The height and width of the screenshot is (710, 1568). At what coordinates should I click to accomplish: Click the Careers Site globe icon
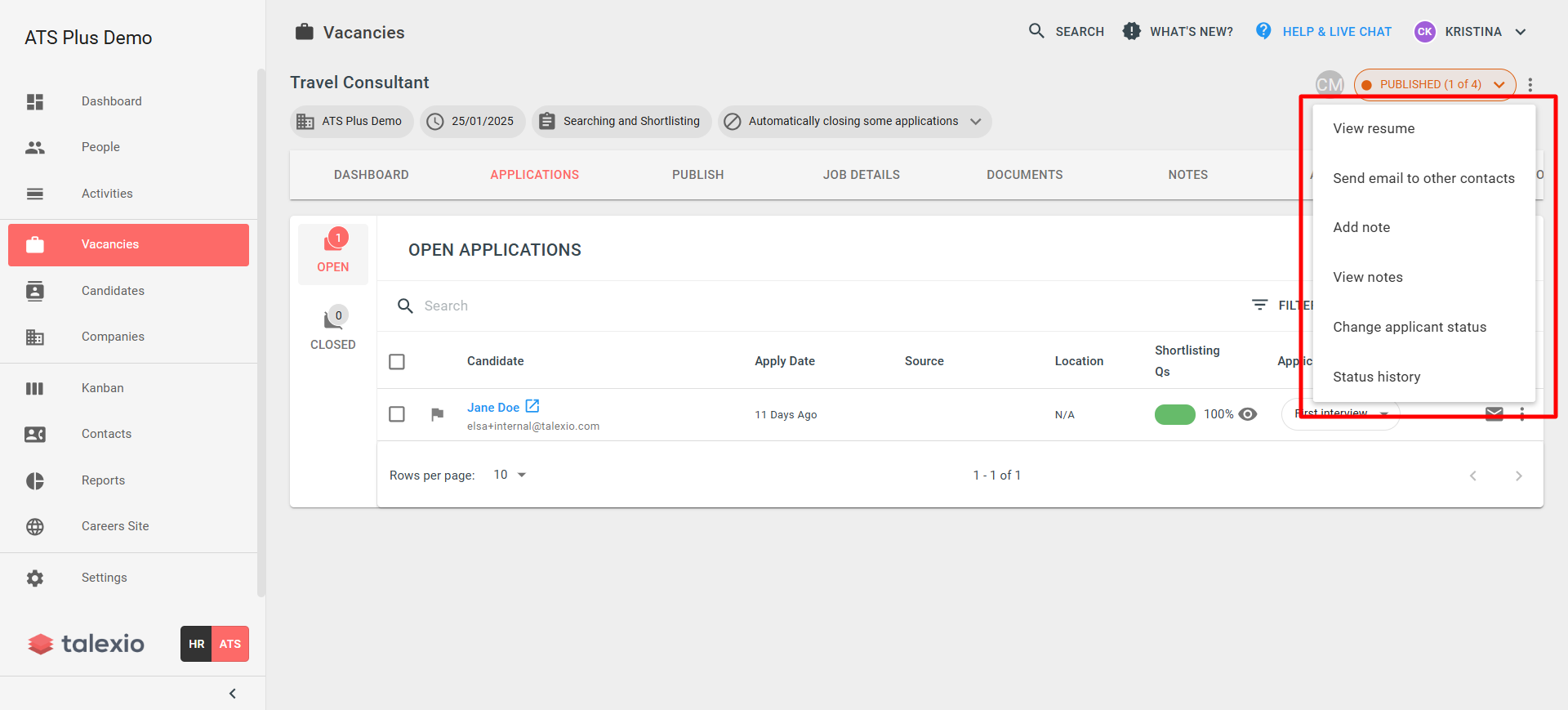click(x=35, y=526)
